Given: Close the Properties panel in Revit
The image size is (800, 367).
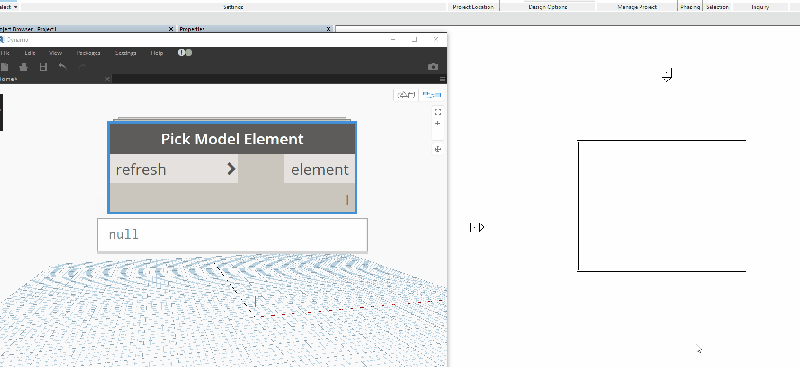Looking at the screenshot, I should (x=329, y=29).
